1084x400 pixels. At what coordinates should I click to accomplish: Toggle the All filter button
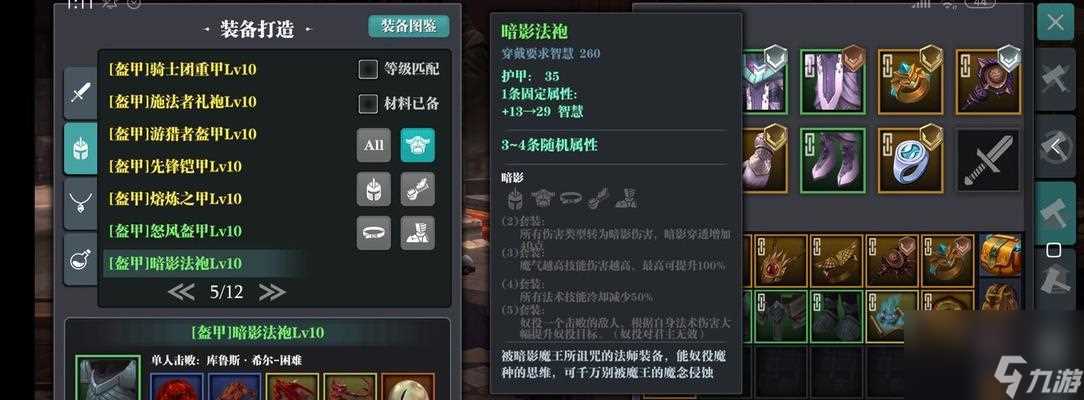[374, 145]
